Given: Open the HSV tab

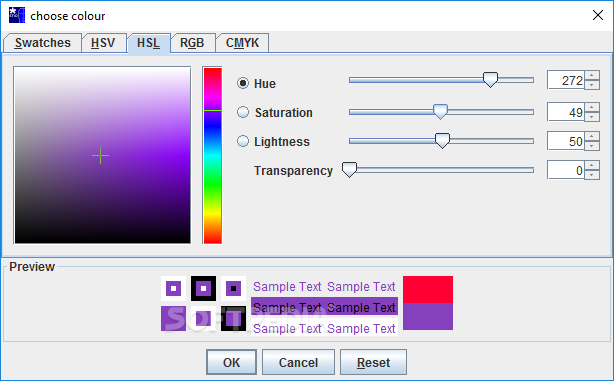Looking at the screenshot, I should tap(103, 43).
